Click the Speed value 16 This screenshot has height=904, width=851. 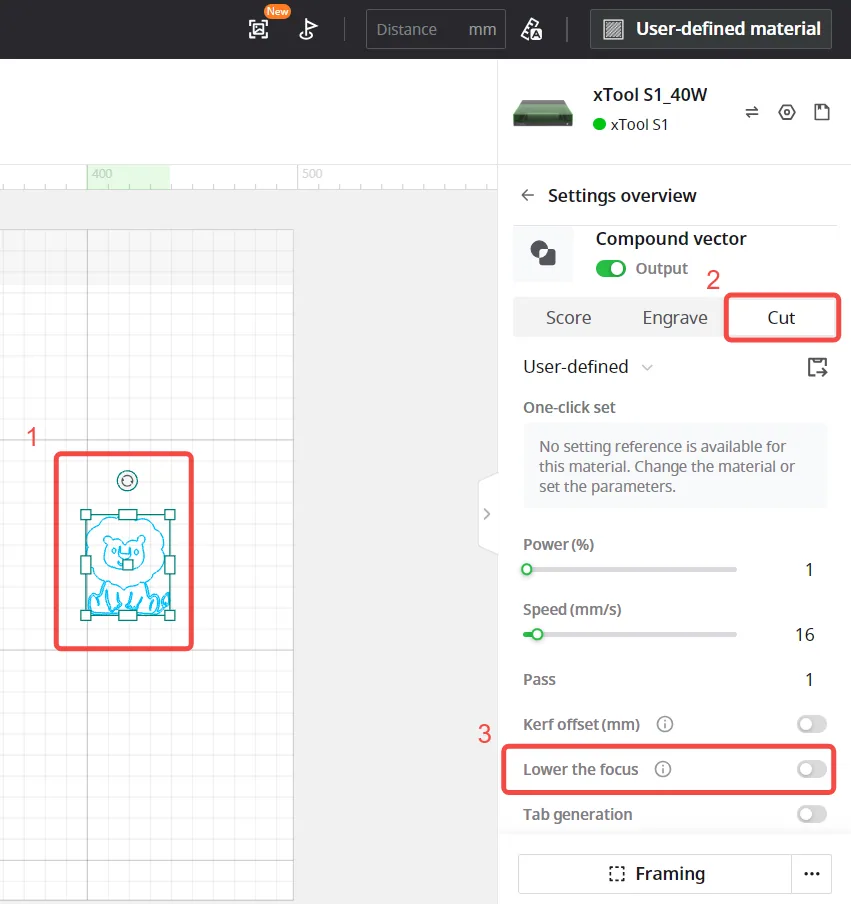click(x=804, y=635)
